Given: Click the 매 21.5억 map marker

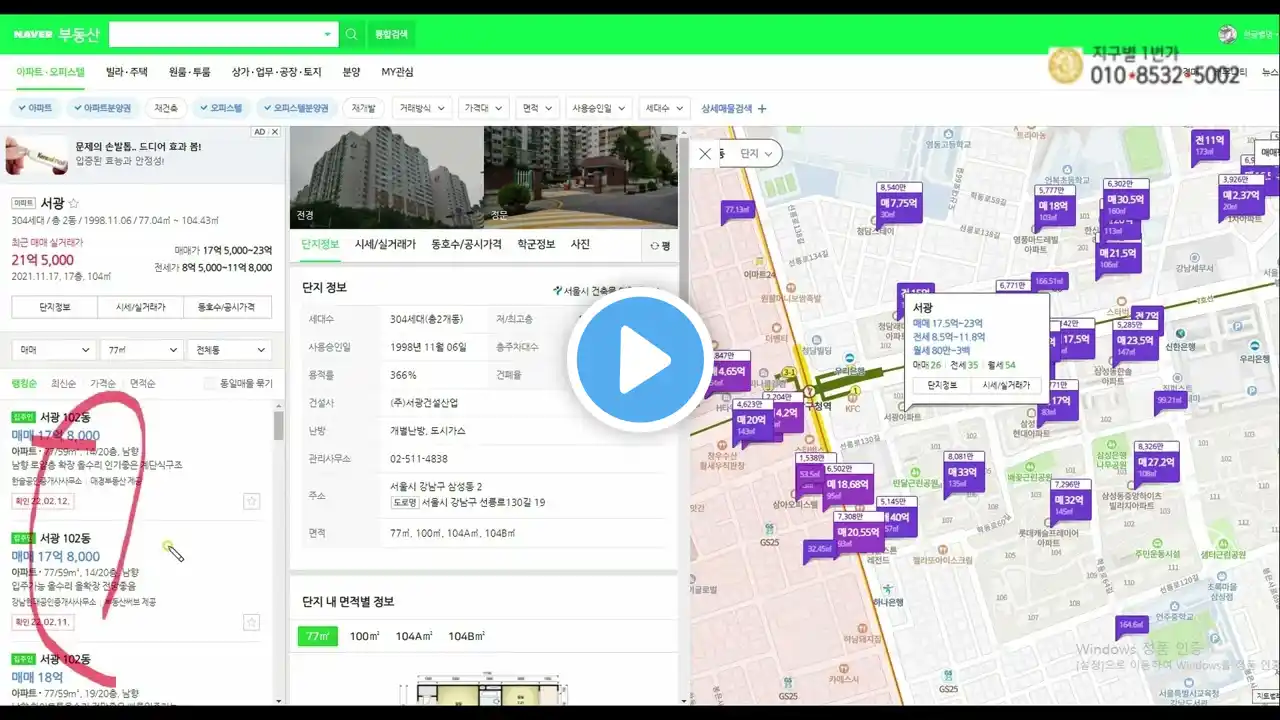Looking at the screenshot, I should (x=1117, y=258).
